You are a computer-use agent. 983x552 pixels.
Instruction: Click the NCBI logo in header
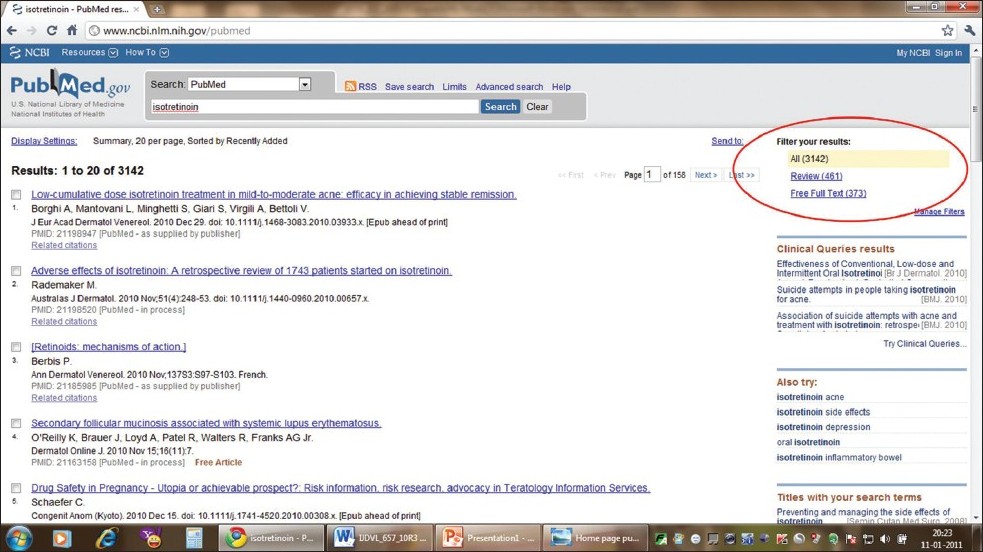pyautogui.click(x=29, y=53)
